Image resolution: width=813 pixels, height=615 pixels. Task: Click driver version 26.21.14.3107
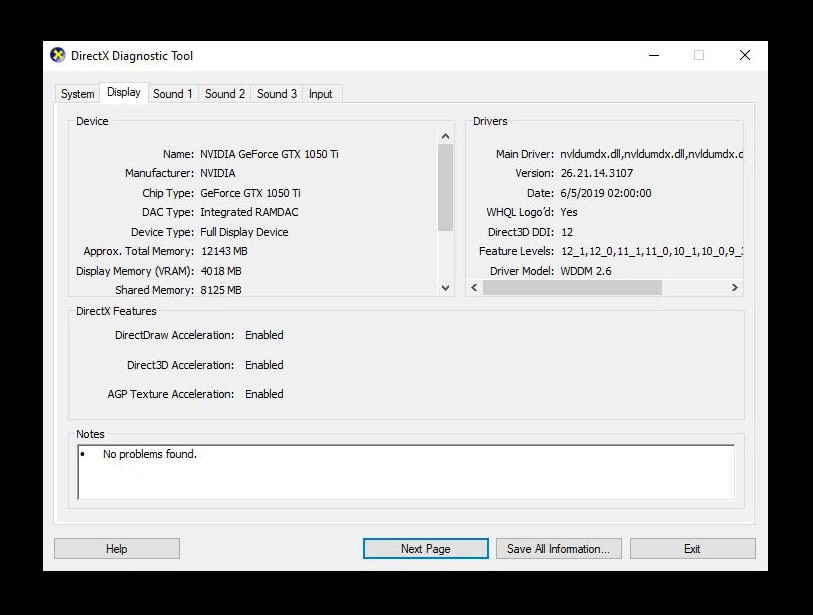[597, 173]
